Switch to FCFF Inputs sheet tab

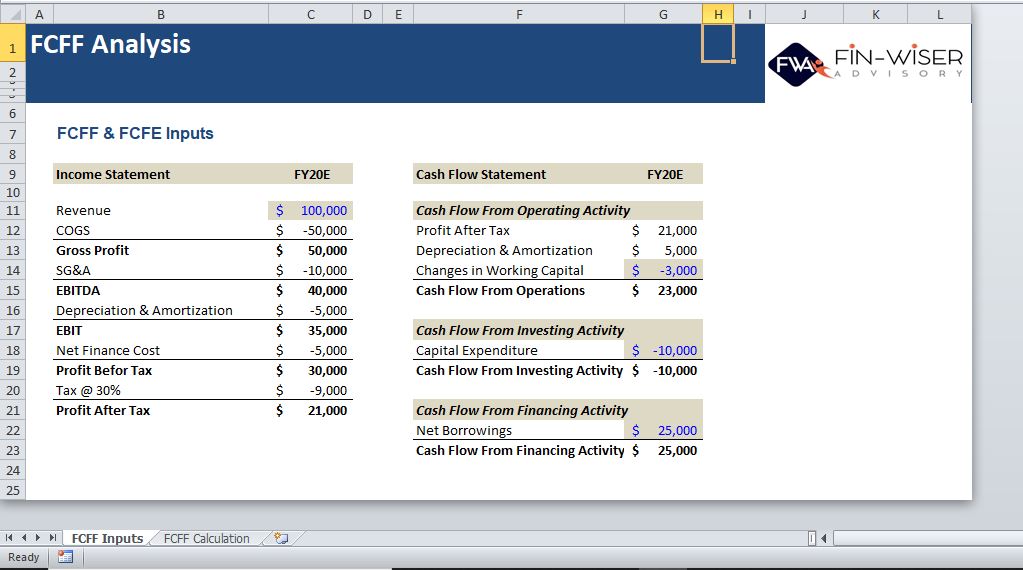[x=107, y=538]
